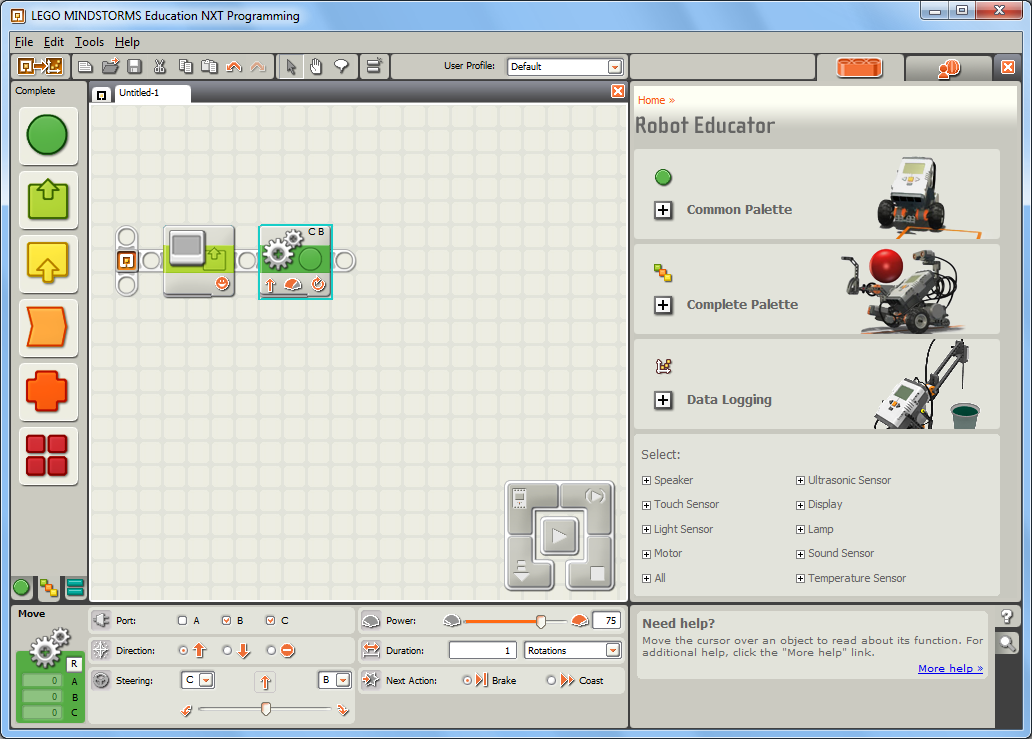Select the Comment tool speech bubble
The height and width of the screenshot is (739, 1032).
[341, 66]
